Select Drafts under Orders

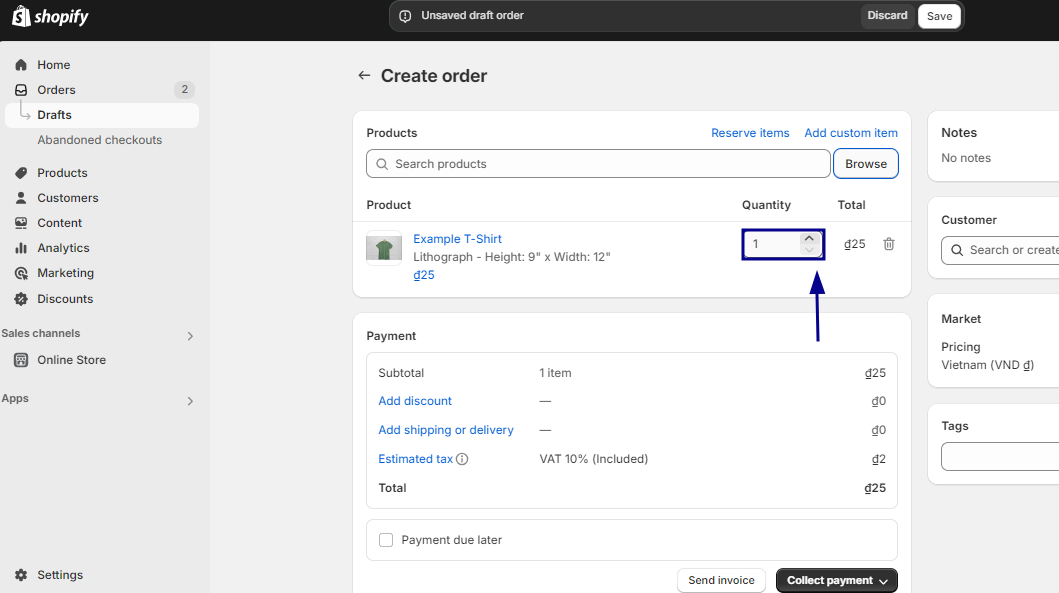pos(101,115)
